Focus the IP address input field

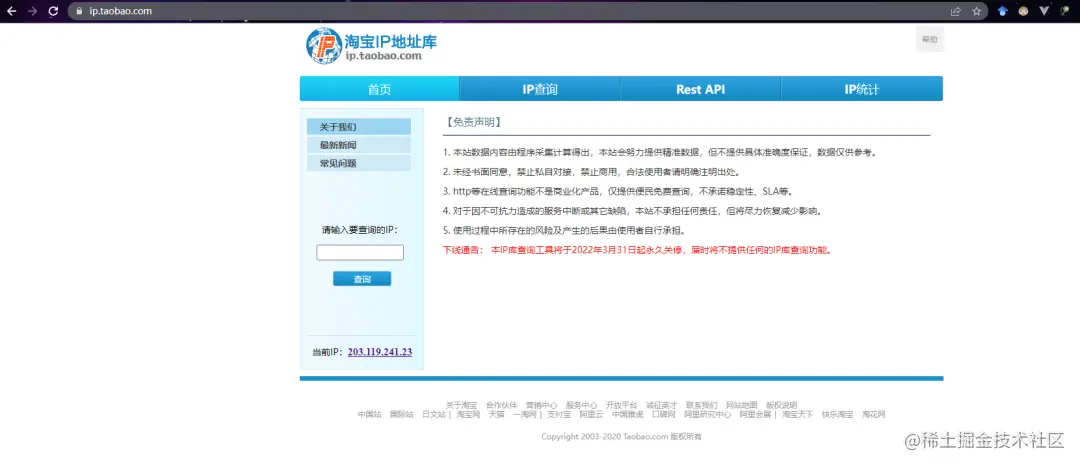pyautogui.click(x=360, y=253)
